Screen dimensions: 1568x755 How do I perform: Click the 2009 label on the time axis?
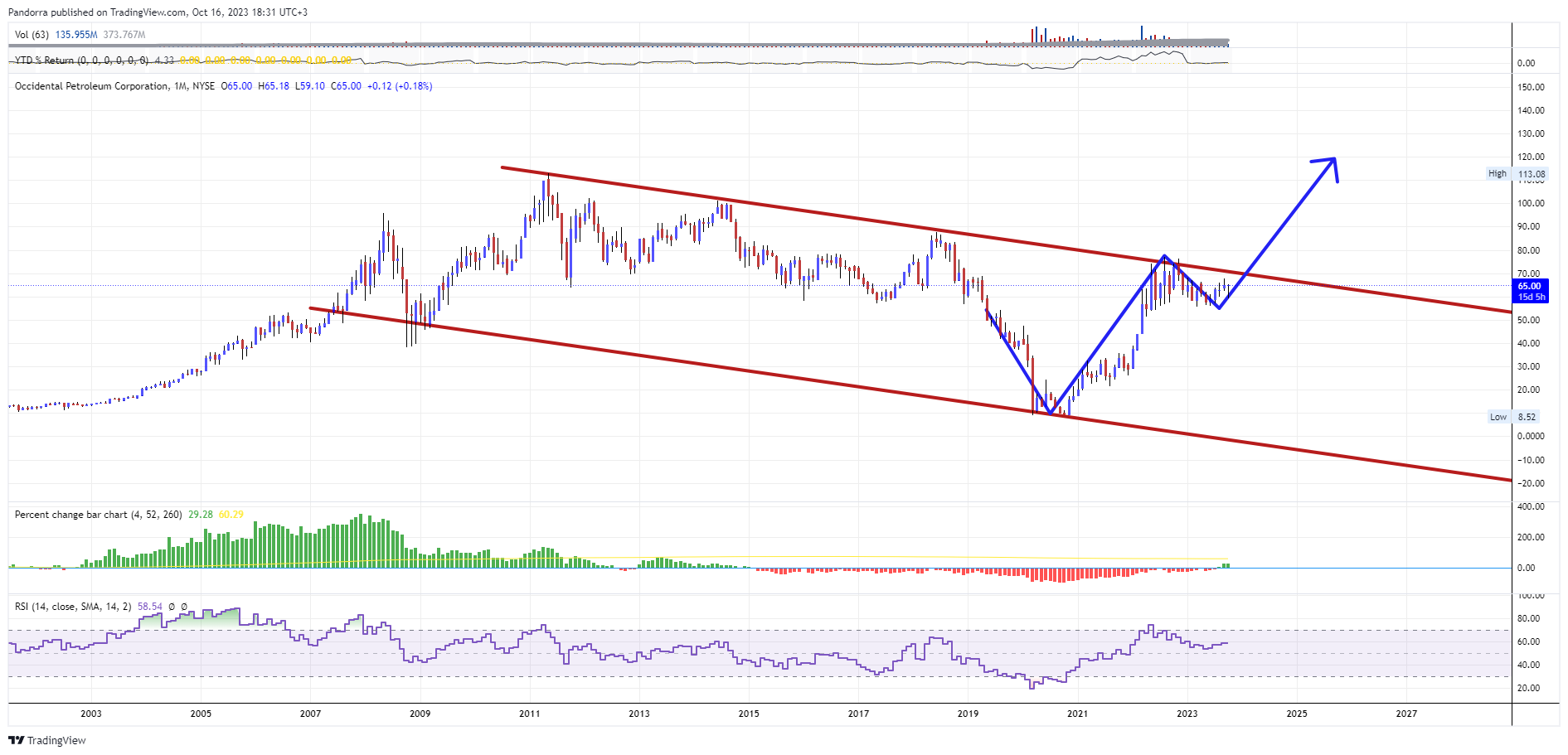[x=420, y=714]
